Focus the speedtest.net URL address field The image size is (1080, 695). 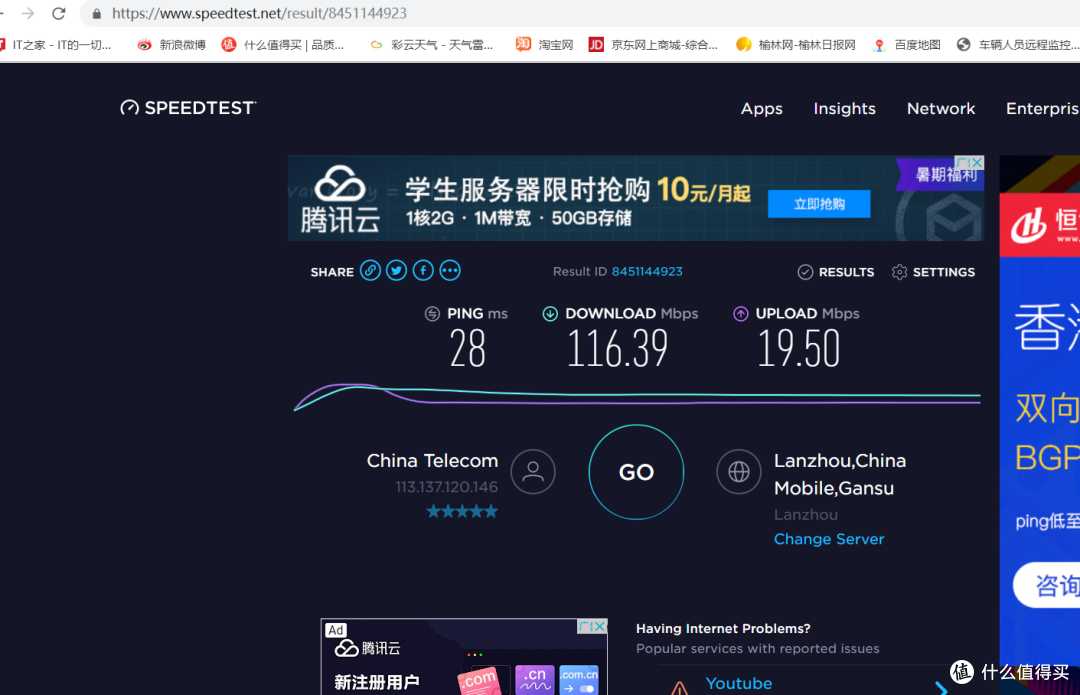(259, 13)
